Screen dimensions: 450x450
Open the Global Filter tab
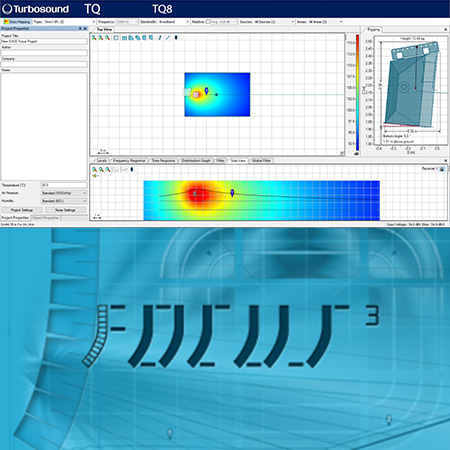tap(261, 161)
